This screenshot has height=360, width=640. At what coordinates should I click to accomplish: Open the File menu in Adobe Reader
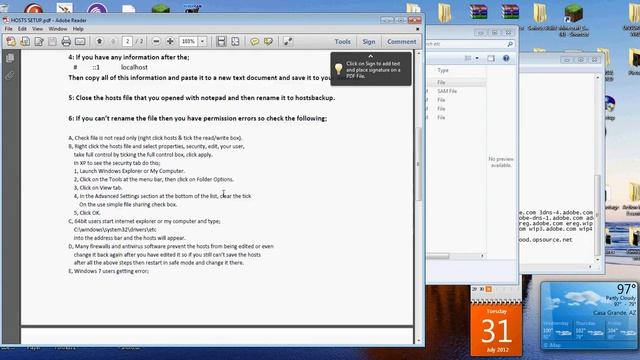(x=9, y=29)
